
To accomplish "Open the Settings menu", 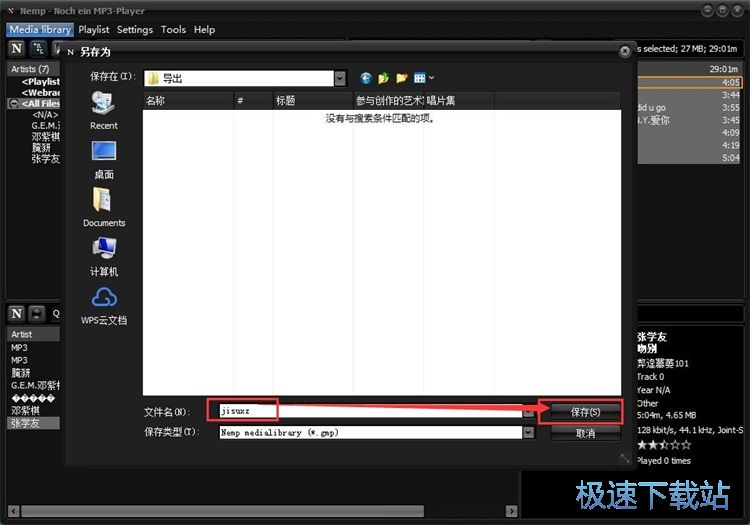I will pos(135,30).
